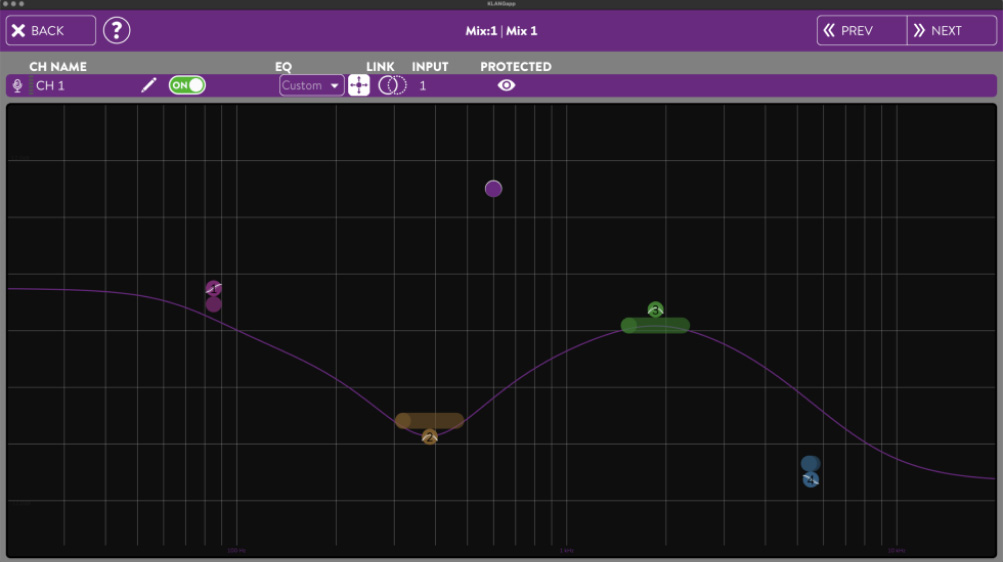The width and height of the screenshot is (1003, 562).
Task: Click the purple gain handle dot
Action: coord(493,188)
